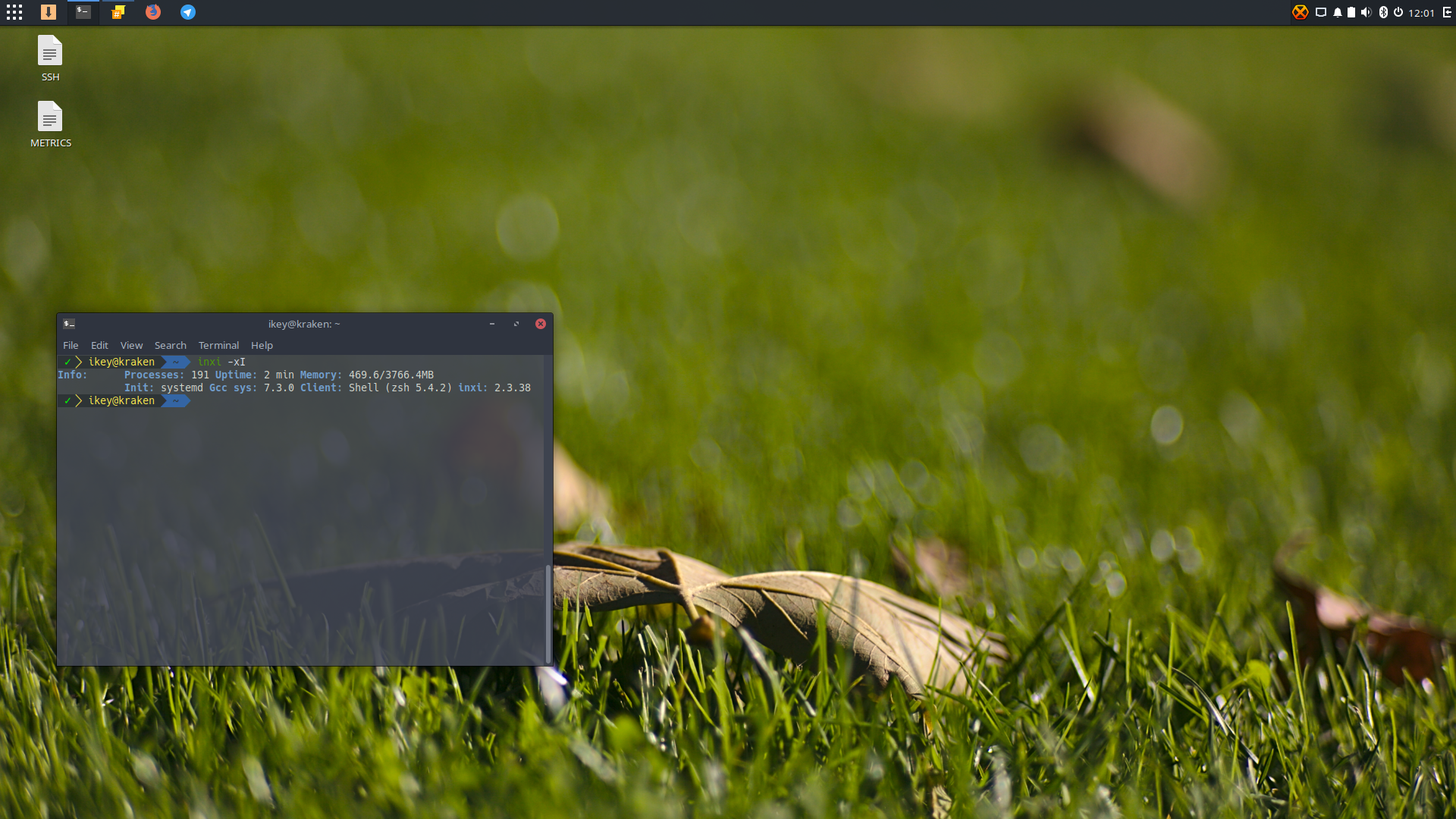Click the 'inxi: 2.3.38' version text
This screenshot has height=819, width=1456.
(x=494, y=388)
